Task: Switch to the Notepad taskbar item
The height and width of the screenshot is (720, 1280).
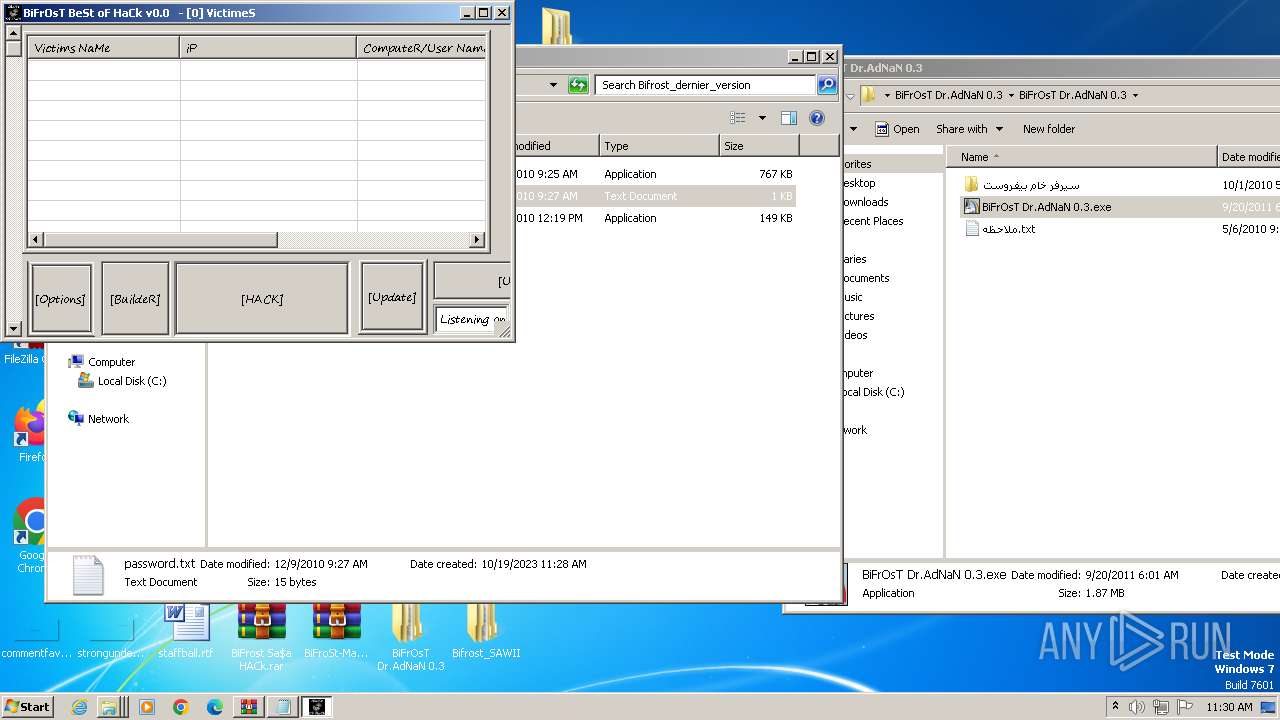Action: click(283, 706)
